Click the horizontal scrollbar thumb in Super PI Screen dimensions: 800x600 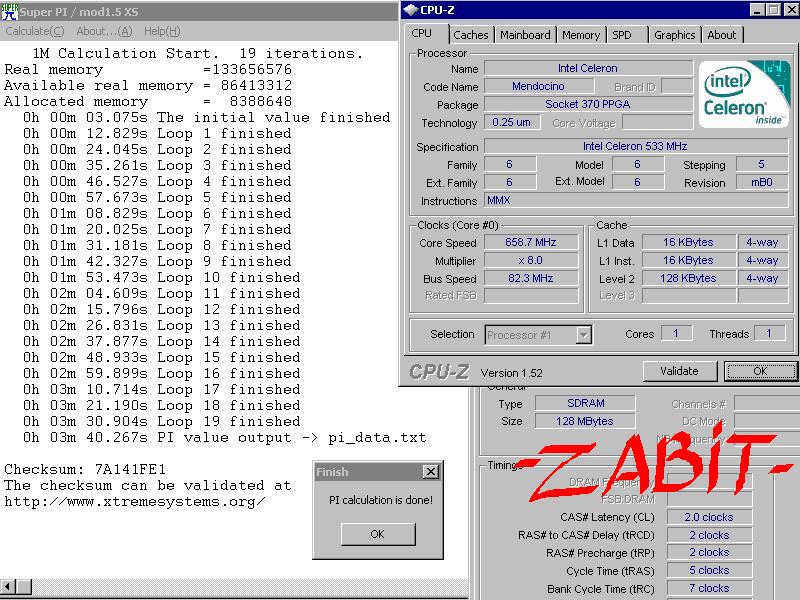pyautogui.click(x=24, y=586)
